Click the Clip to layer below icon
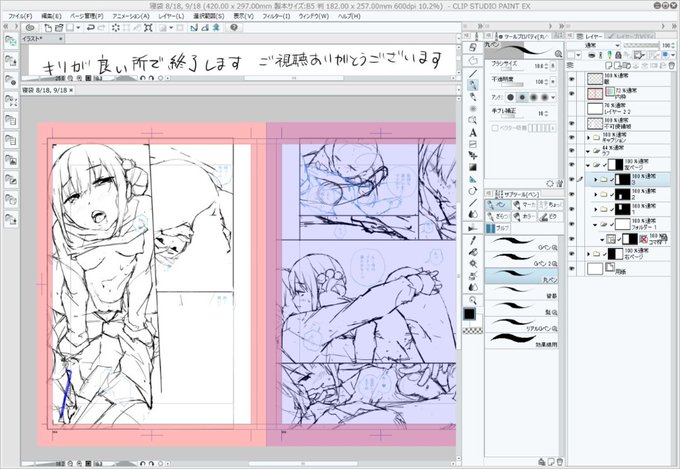This screenshot has width=680, height=469. point(592,55)
